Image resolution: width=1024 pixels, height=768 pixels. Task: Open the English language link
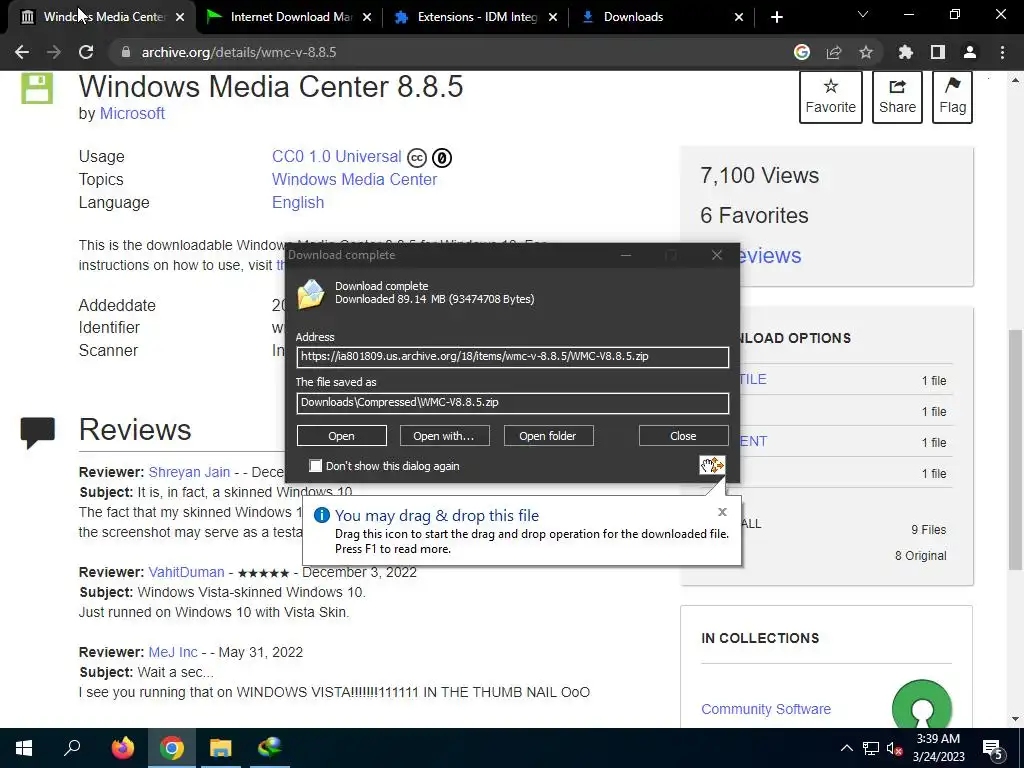pyautogui.click(x=298, y=202)
